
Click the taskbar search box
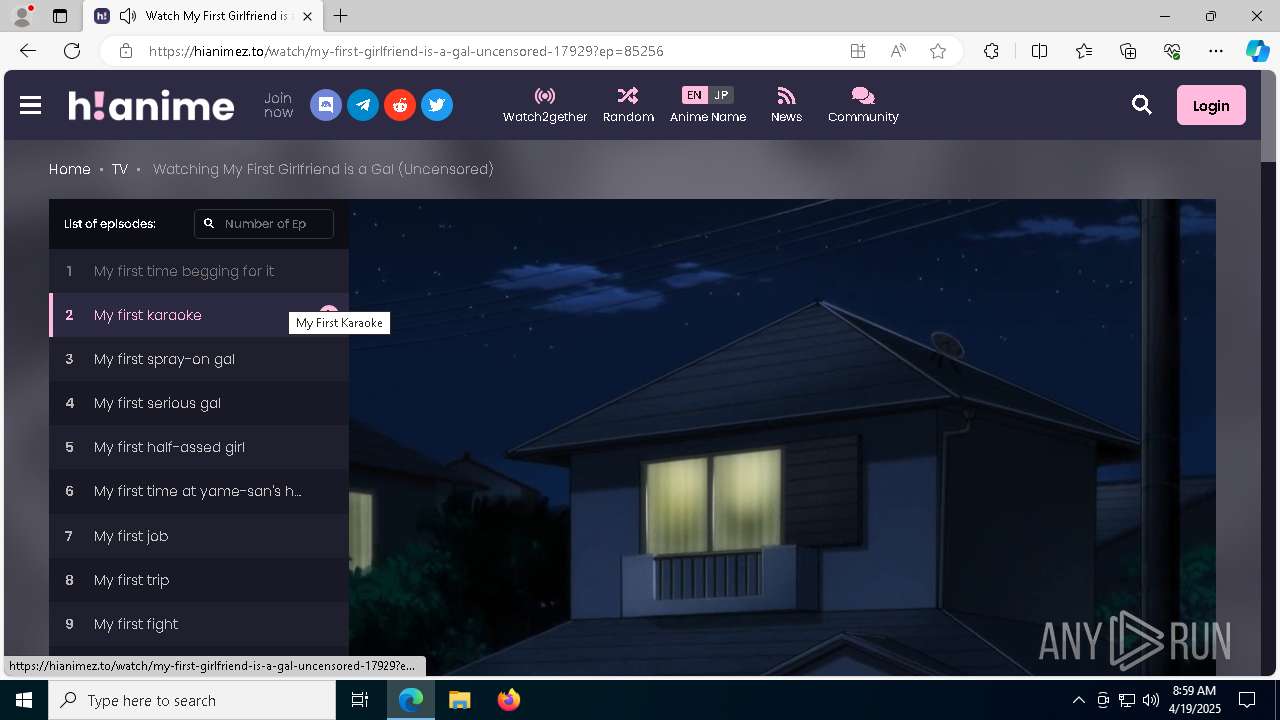(192, 700)
